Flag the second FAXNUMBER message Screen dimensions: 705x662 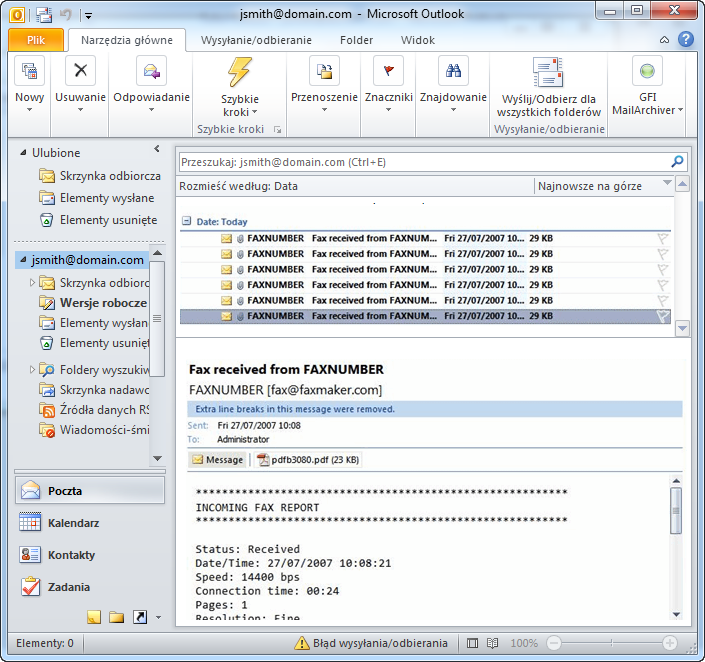[663, 254]
